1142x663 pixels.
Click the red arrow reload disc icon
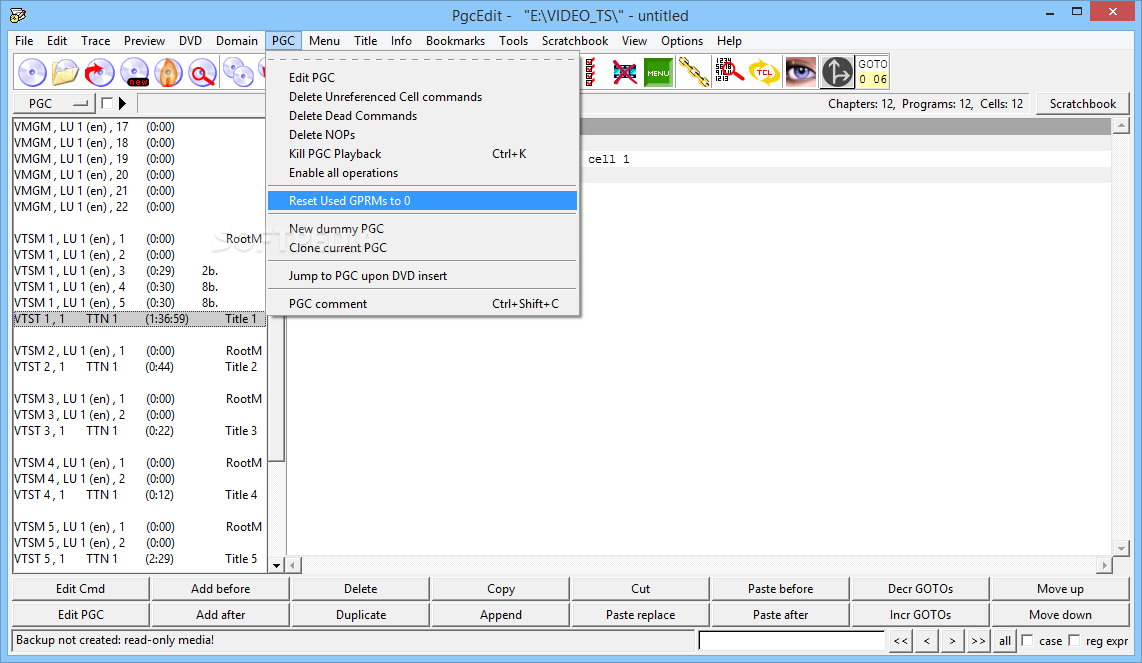click(x=100, y=72)
